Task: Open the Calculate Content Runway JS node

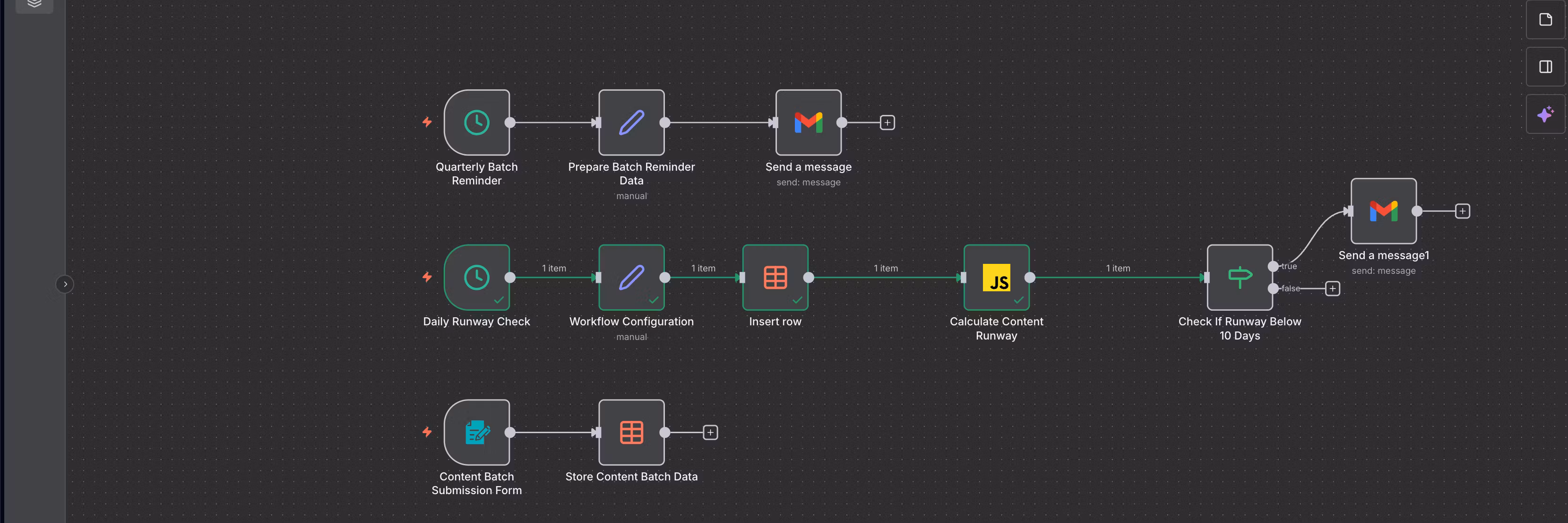Action: pyautogui.click(x=997, y=278)
